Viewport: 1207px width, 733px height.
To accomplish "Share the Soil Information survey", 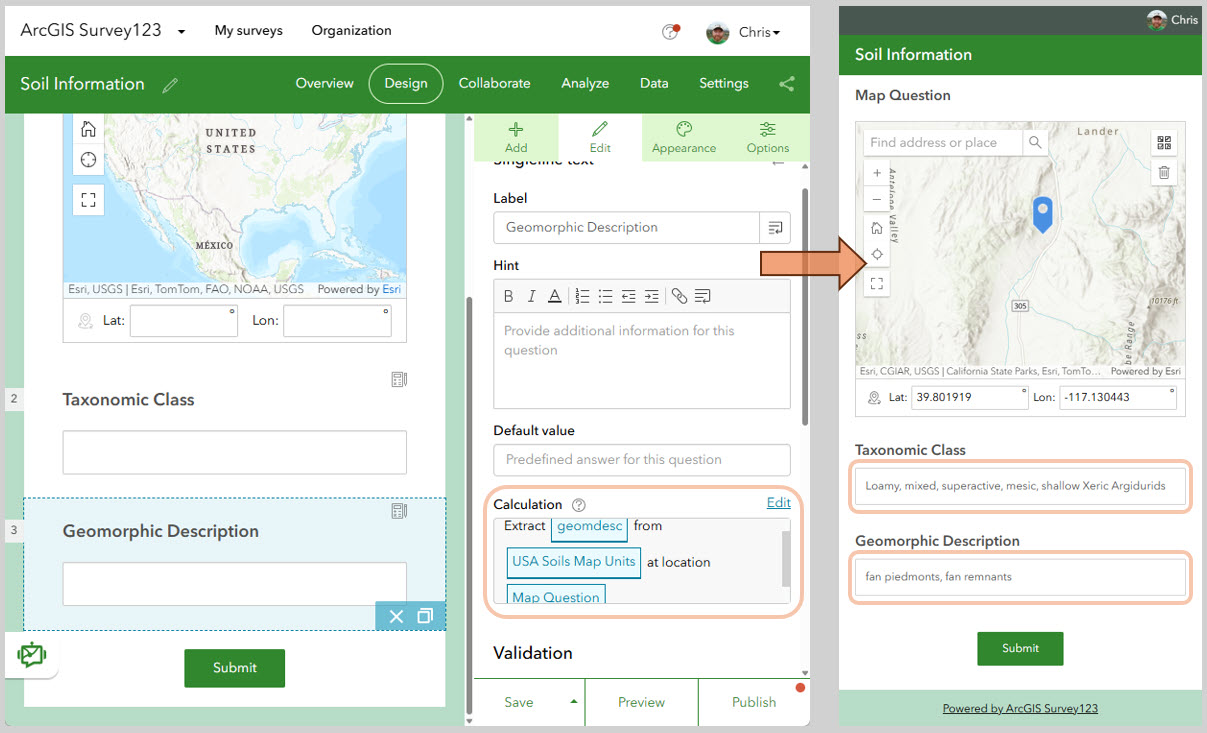I will tap(786, 84).
